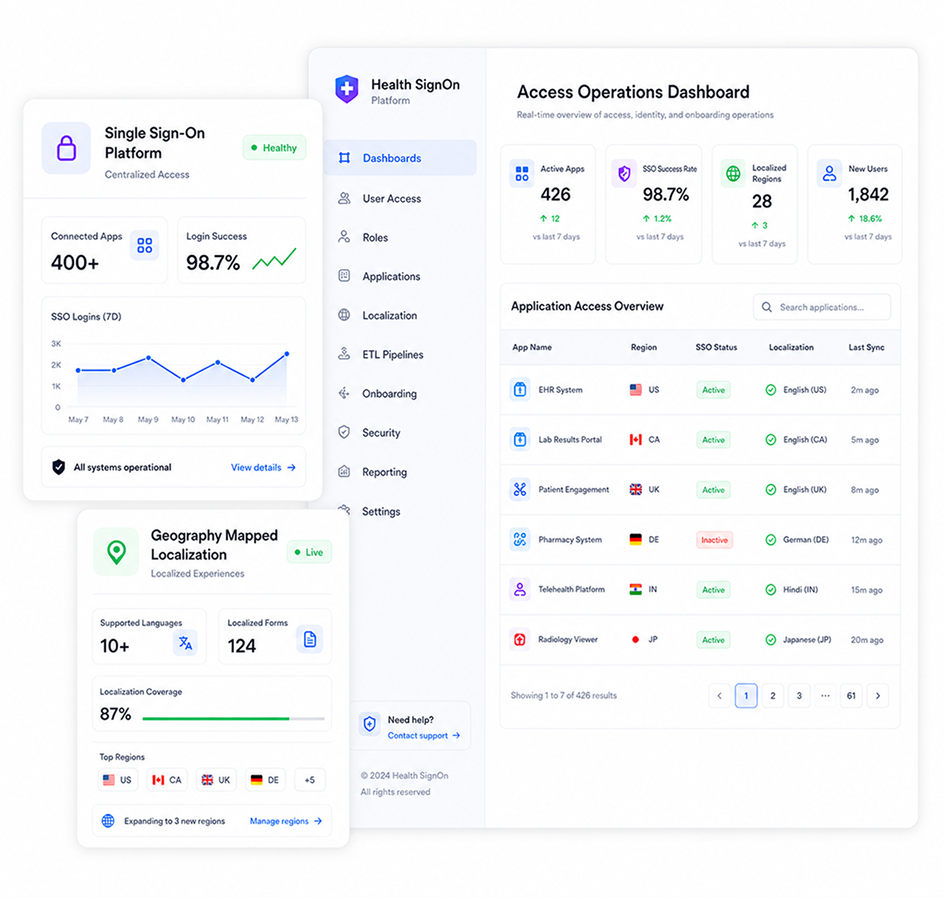Click the Health SignOn shield logo
This screenshot has width=946, height=899.
[347, 89]
